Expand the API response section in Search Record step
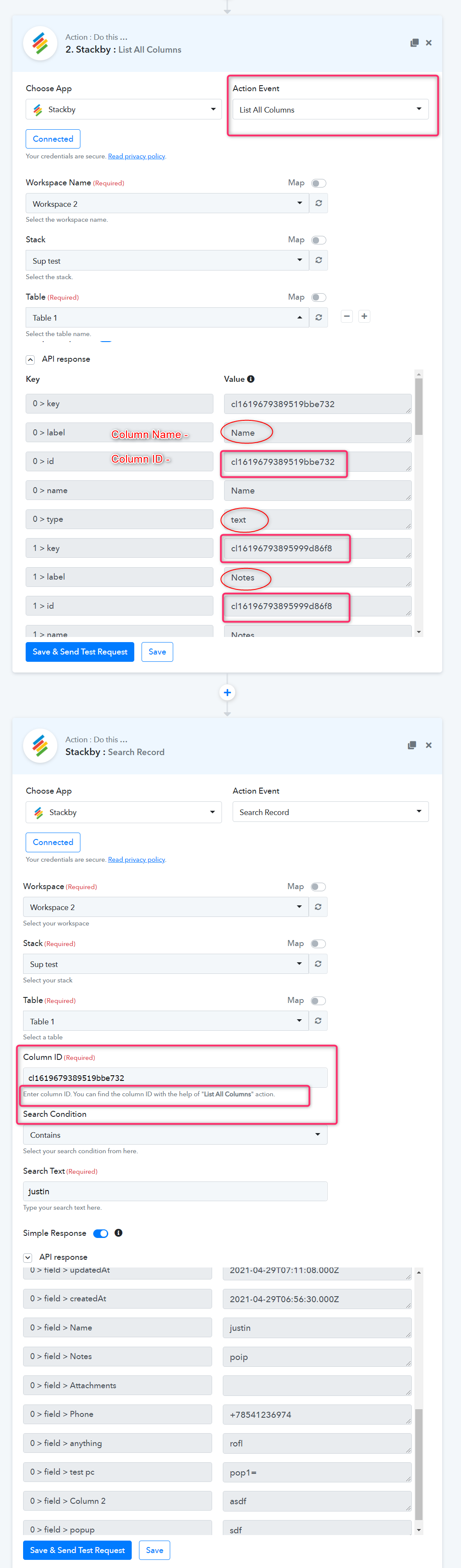 (x=27, y=1258)
